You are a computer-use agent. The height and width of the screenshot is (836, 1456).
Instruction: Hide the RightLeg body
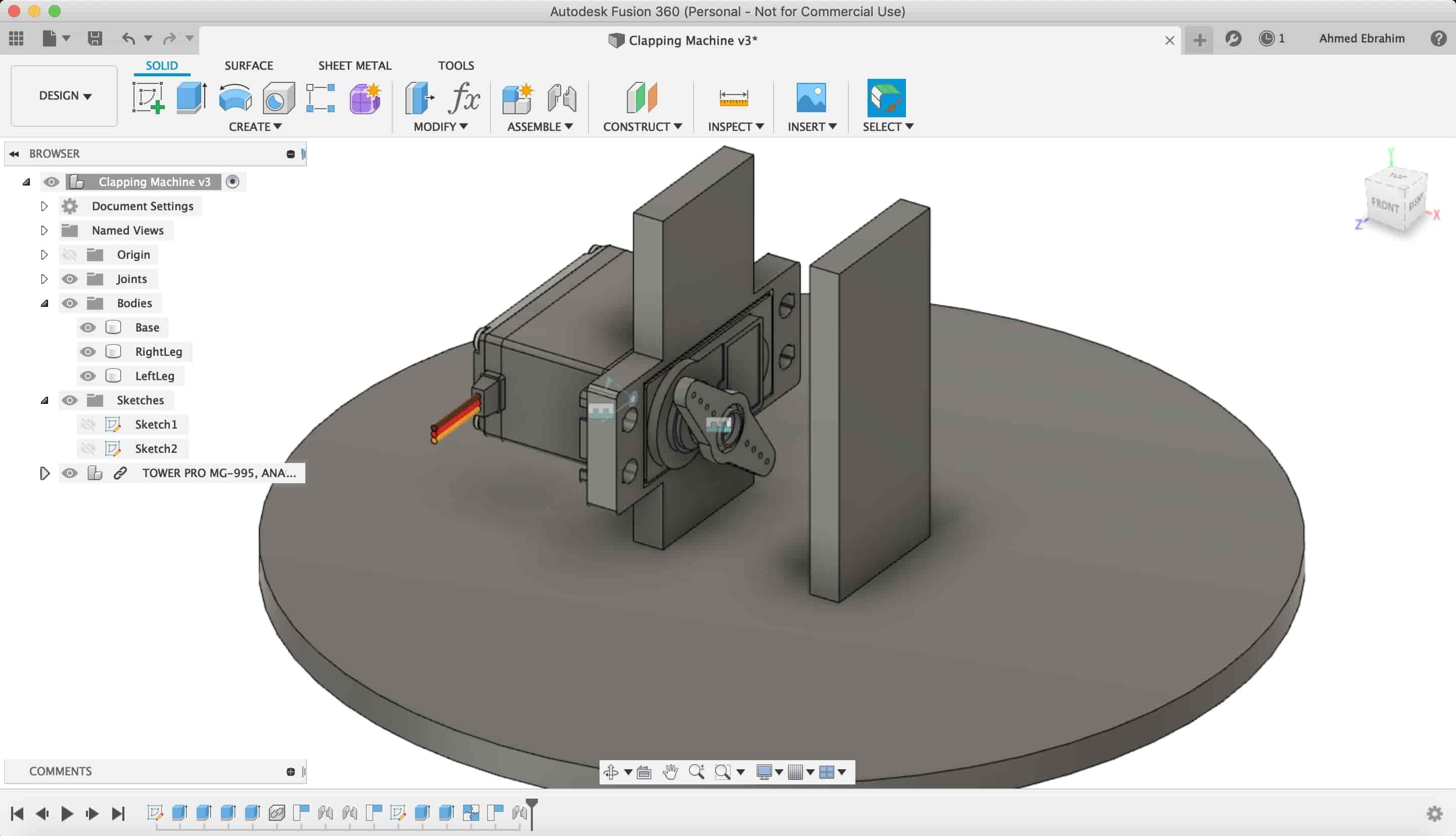click(87, 351)
